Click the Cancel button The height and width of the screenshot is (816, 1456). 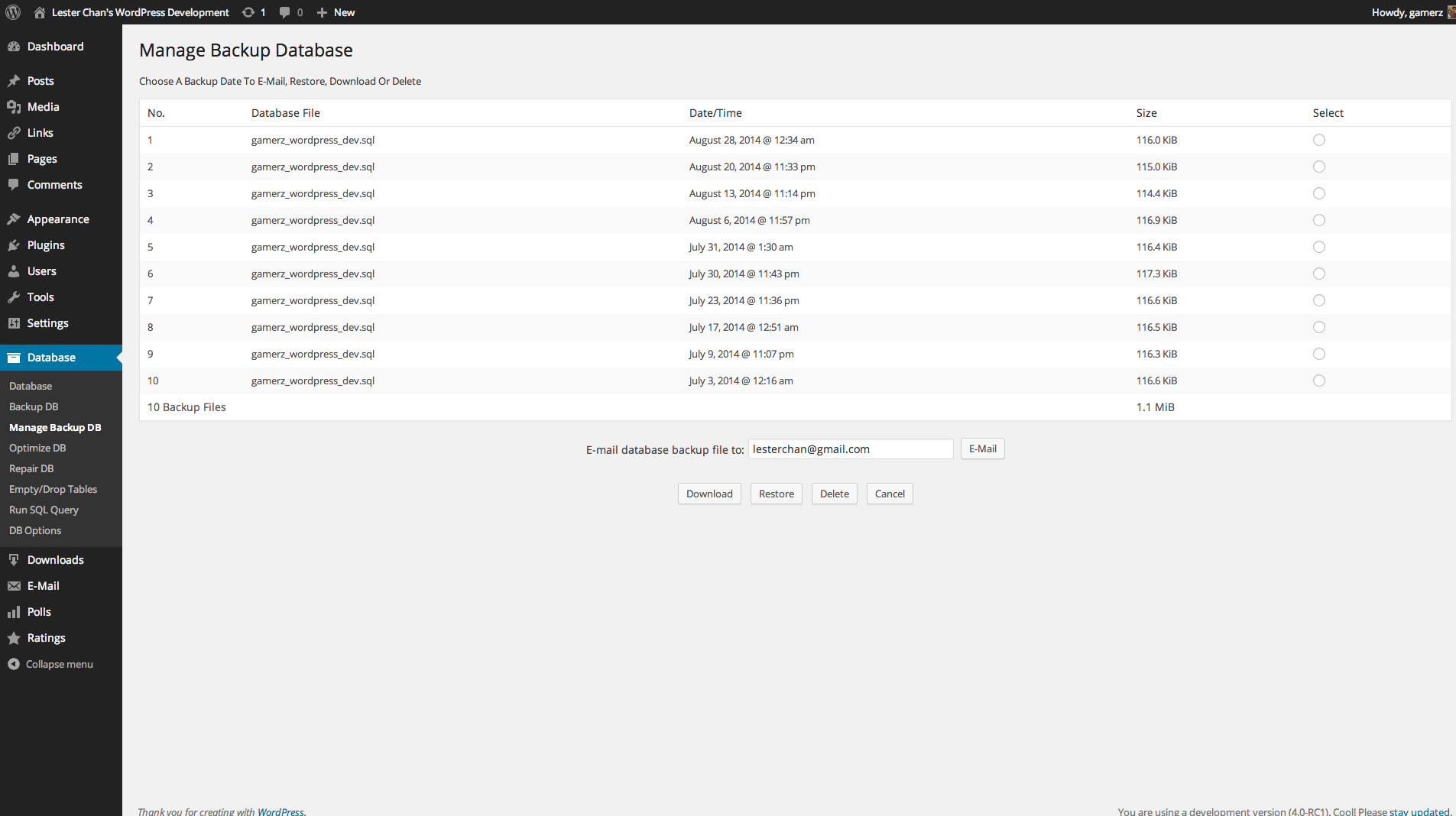coord(890,494)
